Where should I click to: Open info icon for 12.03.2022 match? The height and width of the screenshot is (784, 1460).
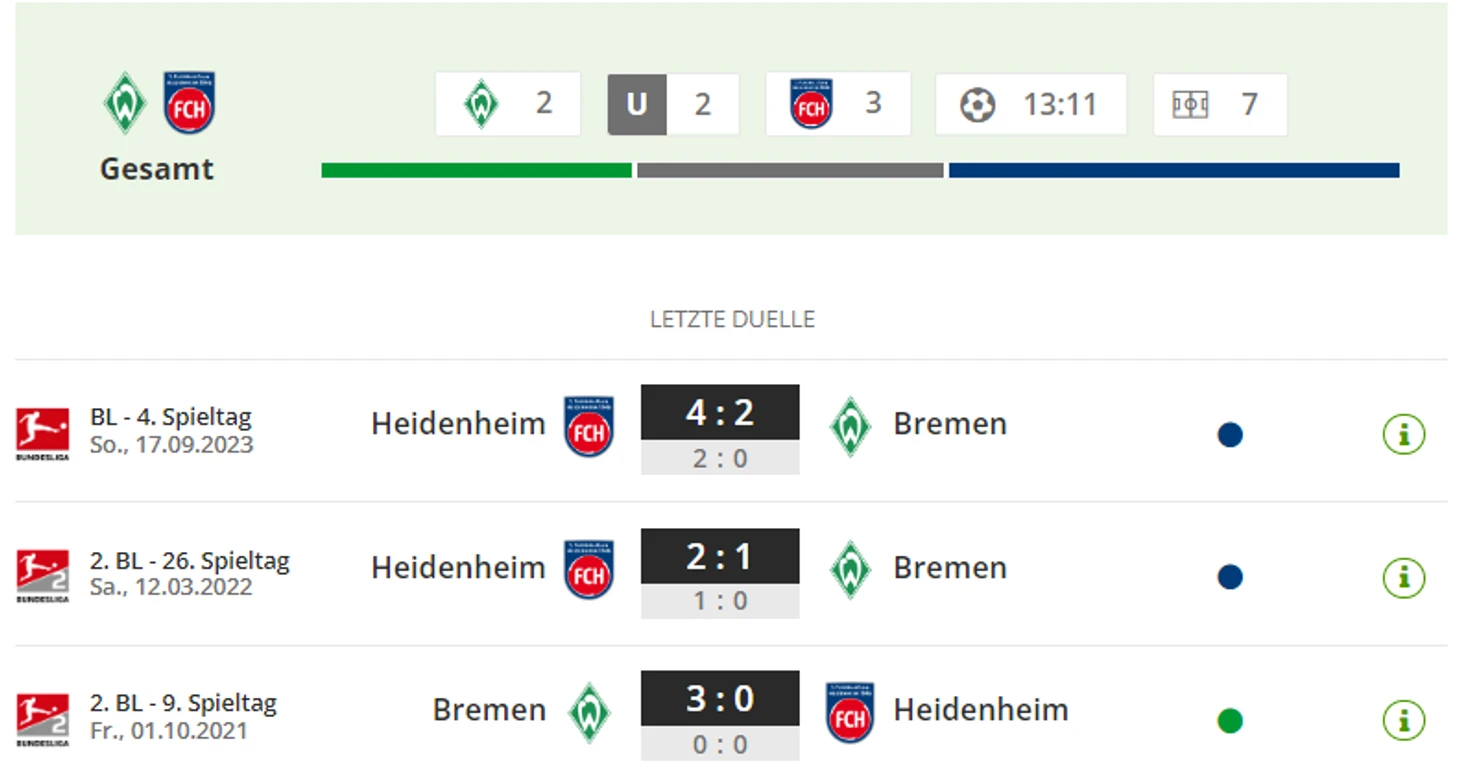pyautogui.click(x=1403, y=578)
